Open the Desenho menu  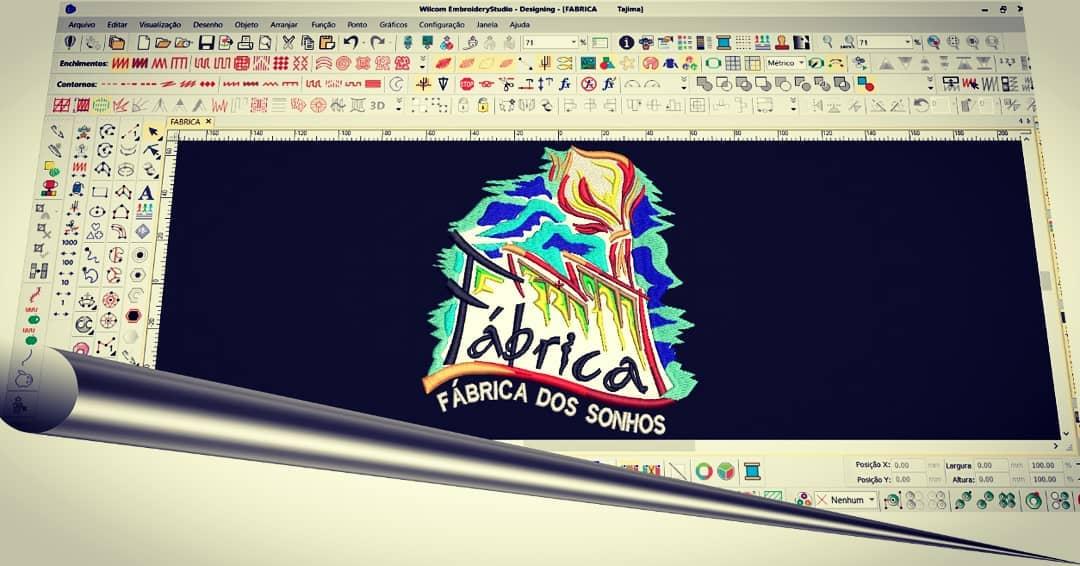click(207, 25)
